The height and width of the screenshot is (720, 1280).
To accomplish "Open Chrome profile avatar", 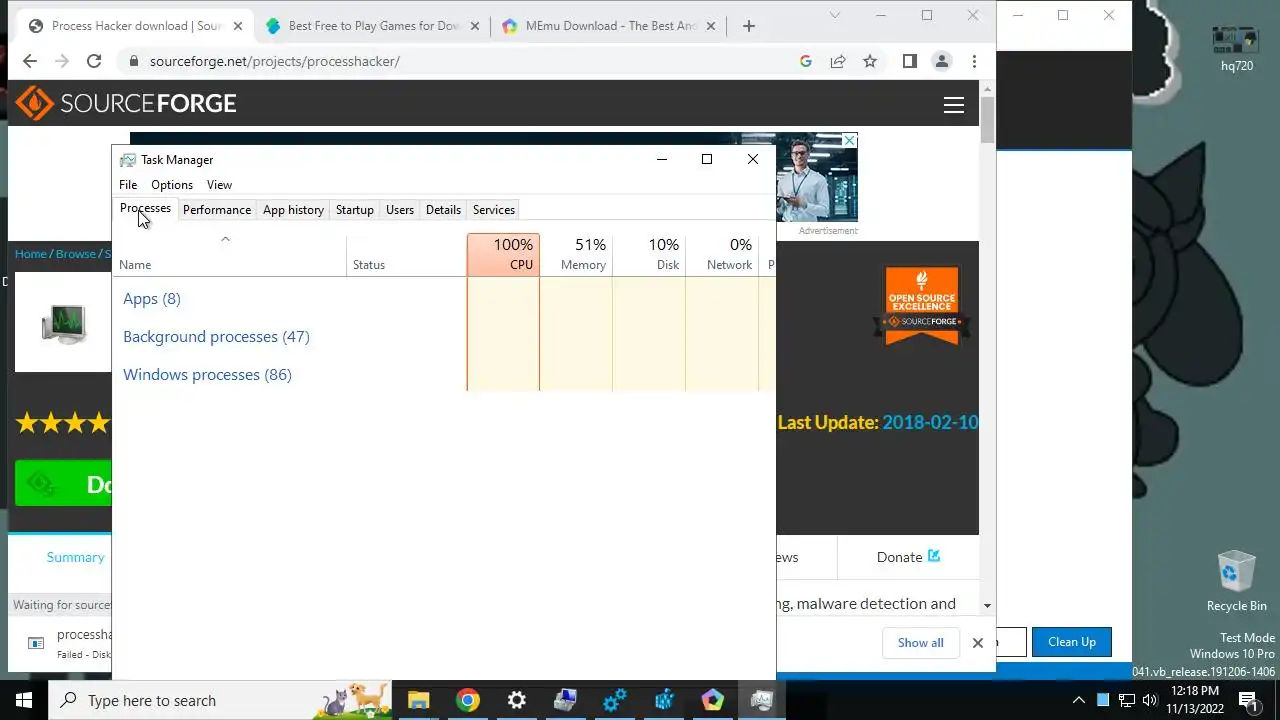I will click(942, 61).
